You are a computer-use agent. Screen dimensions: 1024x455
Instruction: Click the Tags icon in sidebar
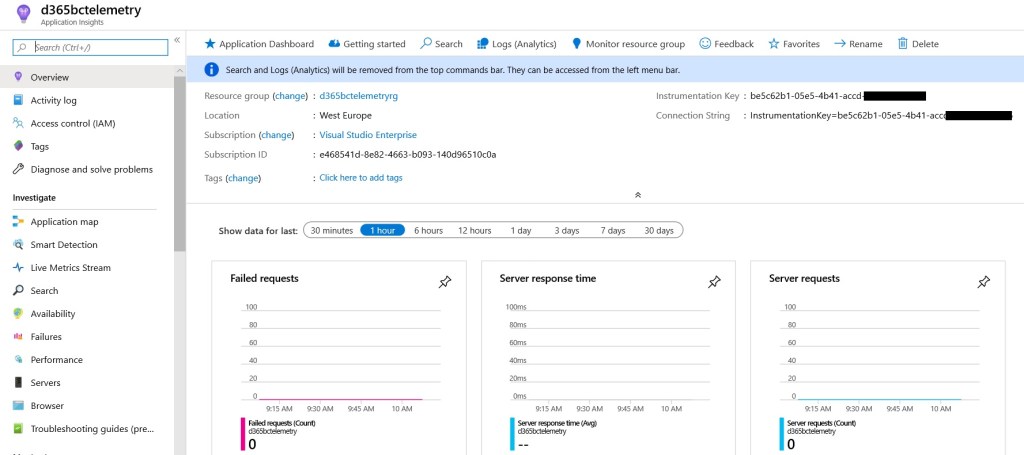tap(18, 146)
